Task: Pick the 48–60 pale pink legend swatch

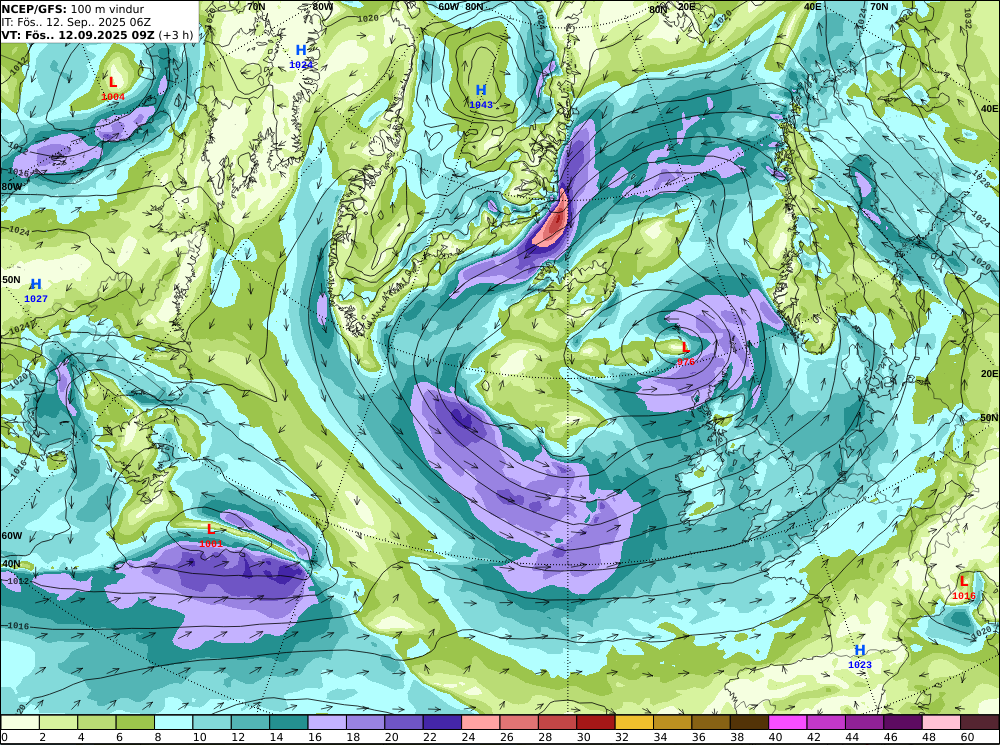Action: (941, 722)
